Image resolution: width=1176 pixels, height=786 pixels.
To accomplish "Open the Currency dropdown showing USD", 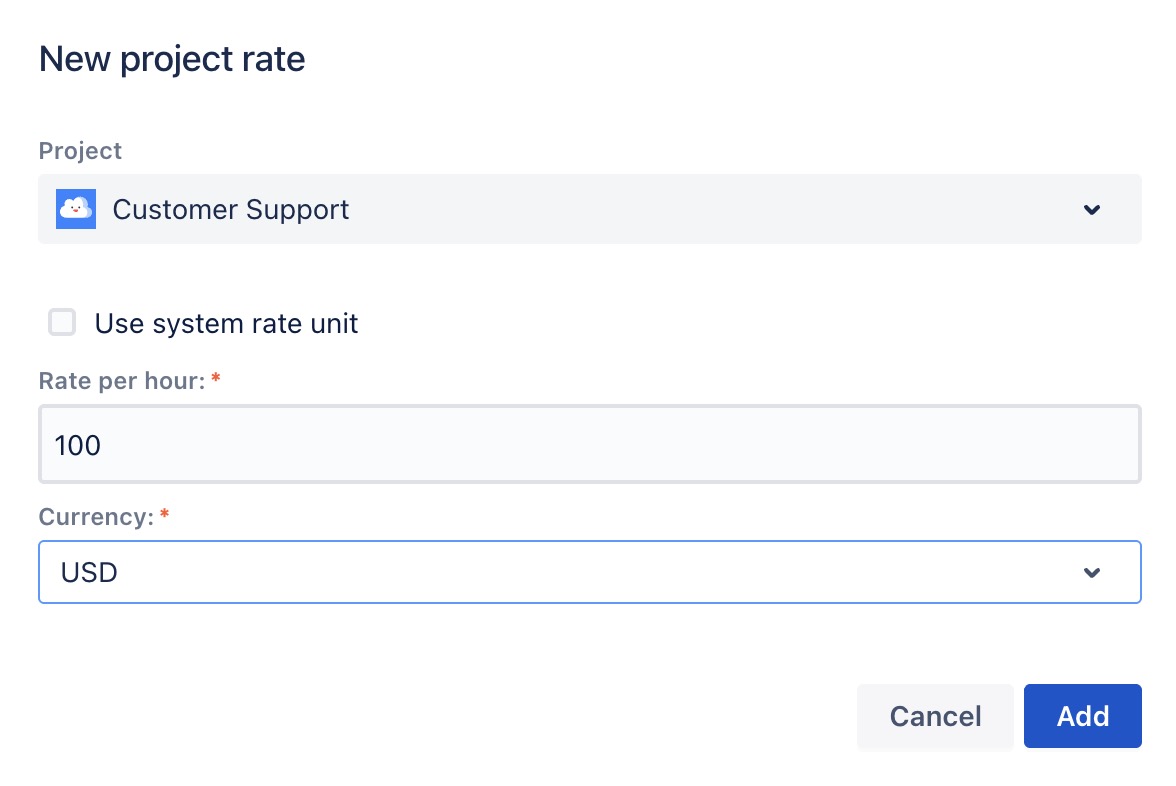I will (x=589, y=572).
